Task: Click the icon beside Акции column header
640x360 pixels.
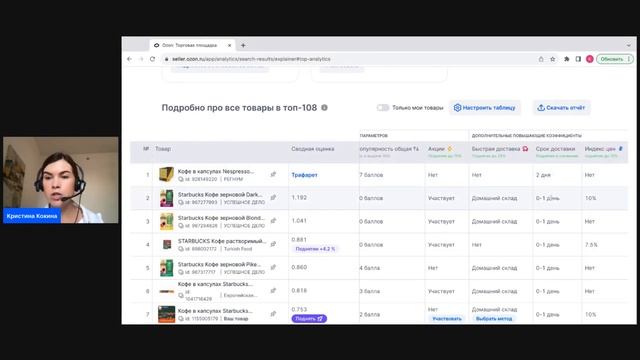Action: pyautogui.click(x=450, y=149)
